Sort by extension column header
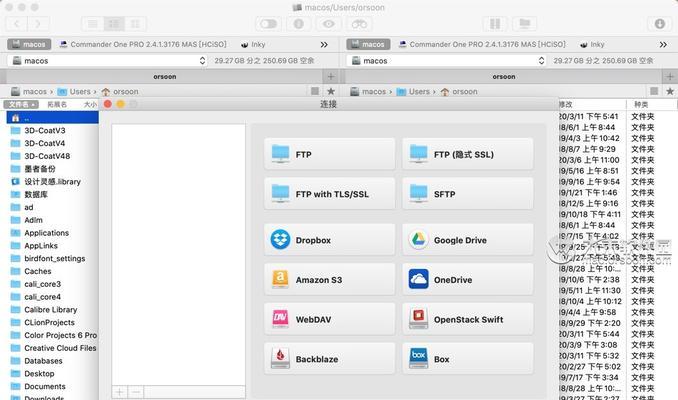The width and height of the screenshot is (678, 400). [57, 104]
